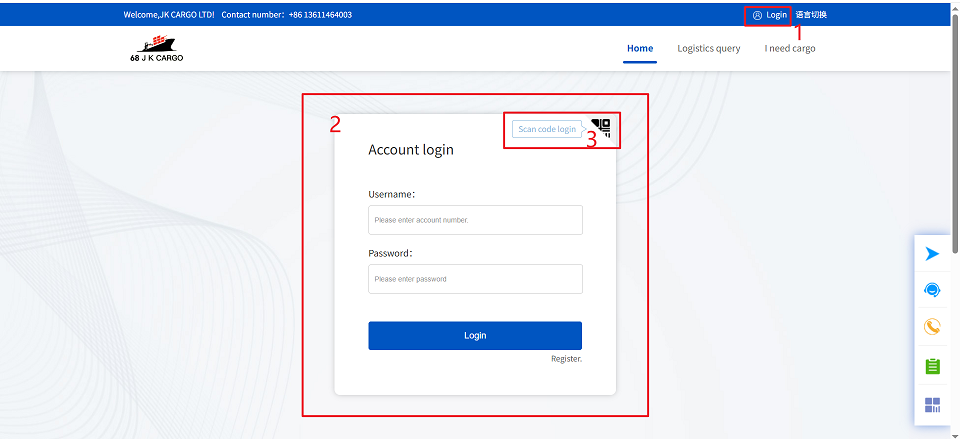Open the Logistics query tab
This screenshot has width=960, height=439.
[x=709, y=48]
